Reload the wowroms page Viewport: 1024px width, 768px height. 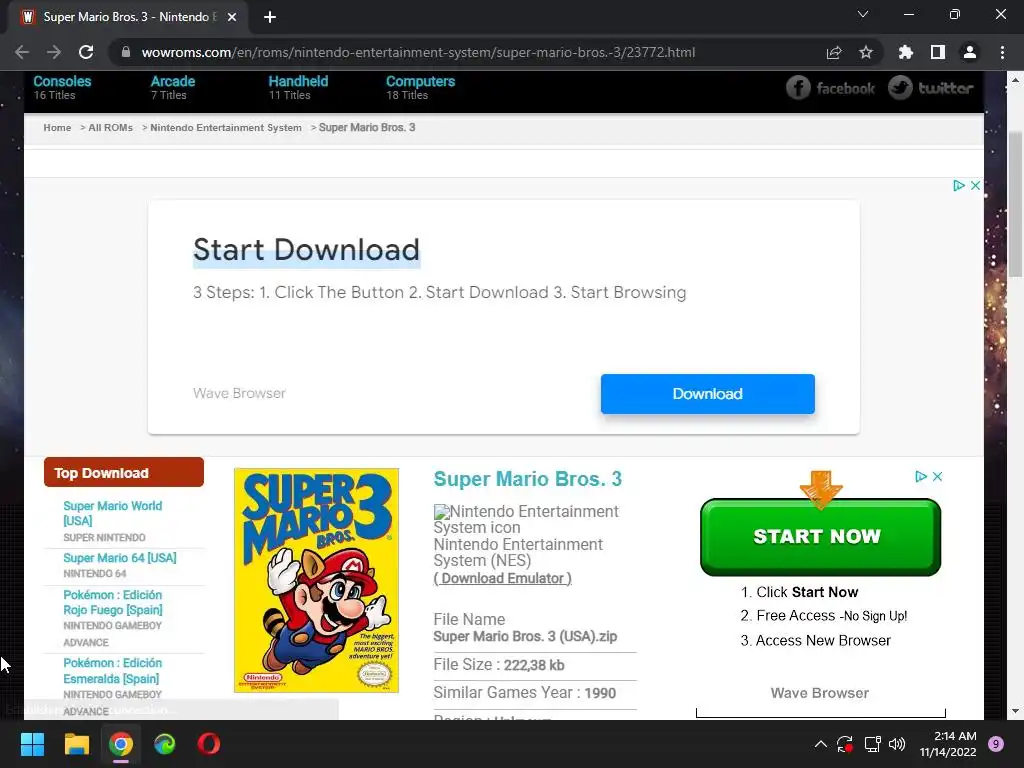[x=86, y=52]
